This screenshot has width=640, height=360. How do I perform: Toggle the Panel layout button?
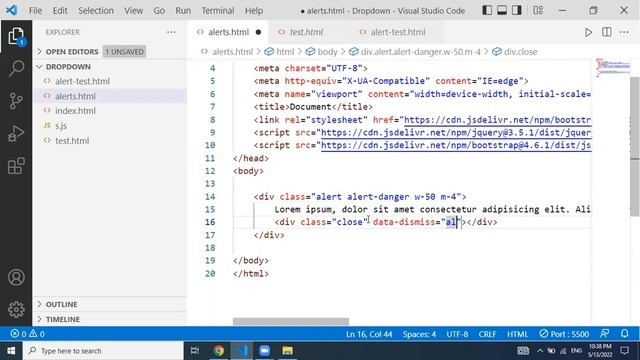(x=502, y=11)
